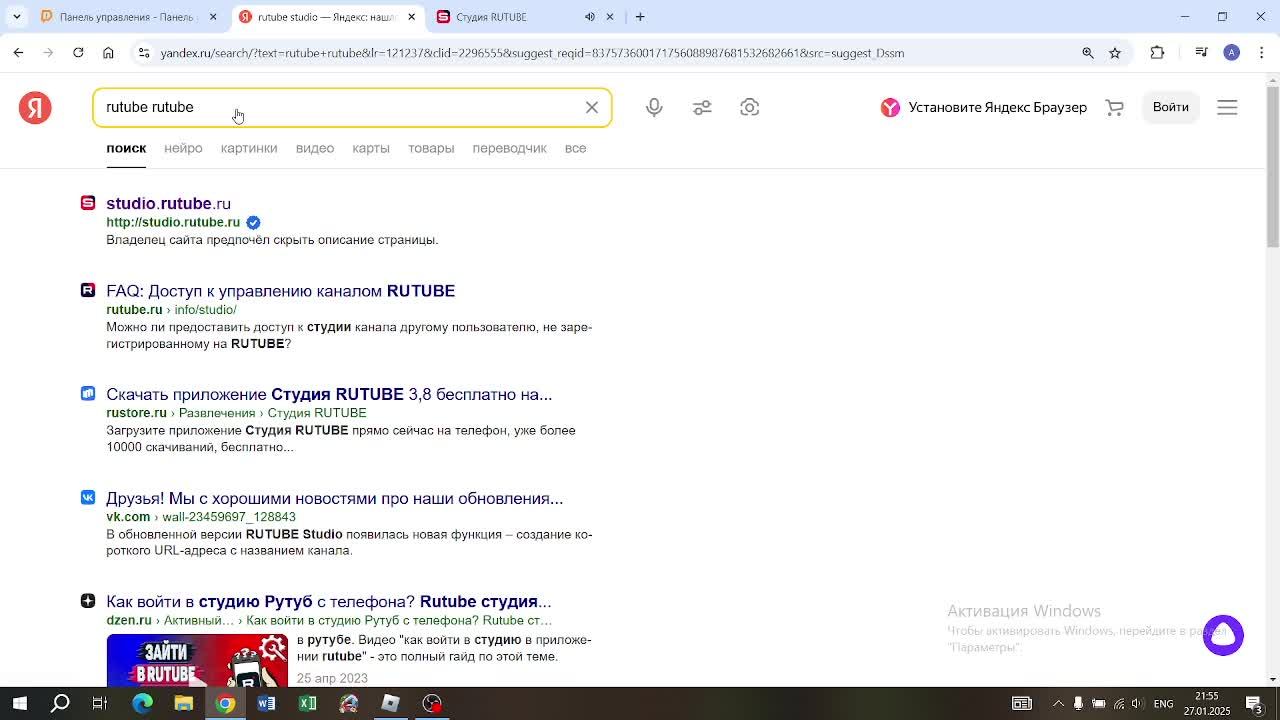
Task: Click the VK favicon beside result
Action: tap(88, 497)
